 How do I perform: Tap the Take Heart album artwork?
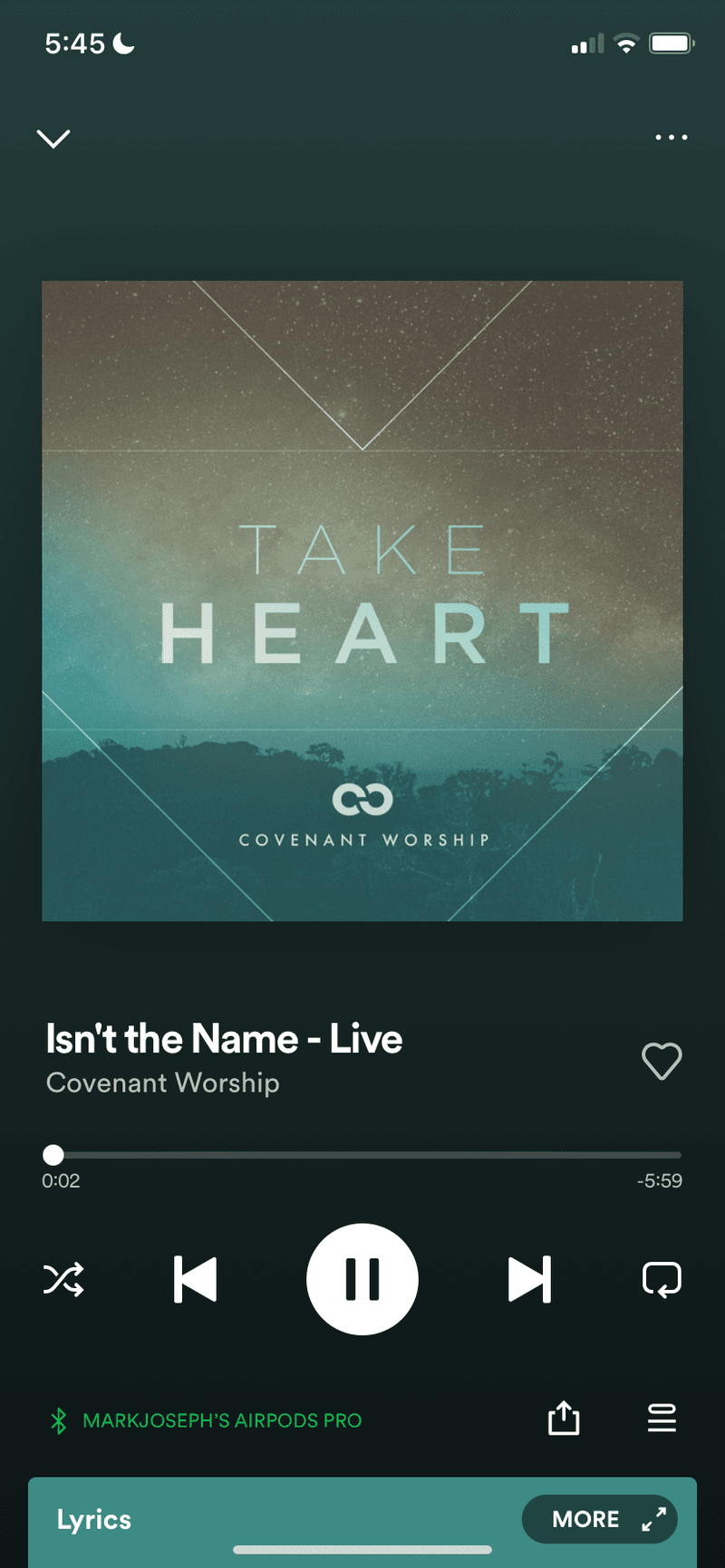362,601
